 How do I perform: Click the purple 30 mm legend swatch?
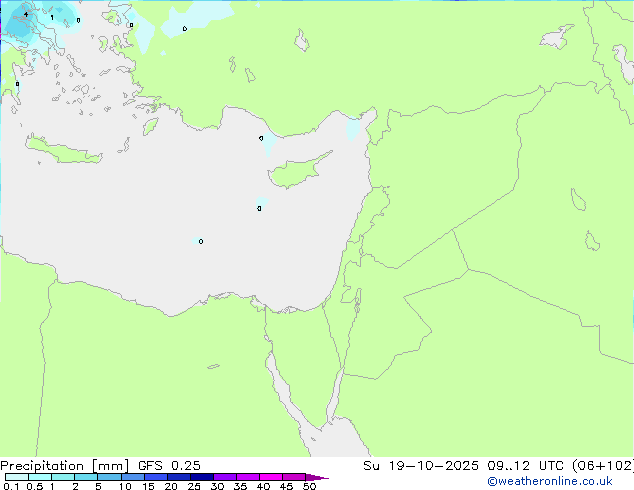click(225, 477)
